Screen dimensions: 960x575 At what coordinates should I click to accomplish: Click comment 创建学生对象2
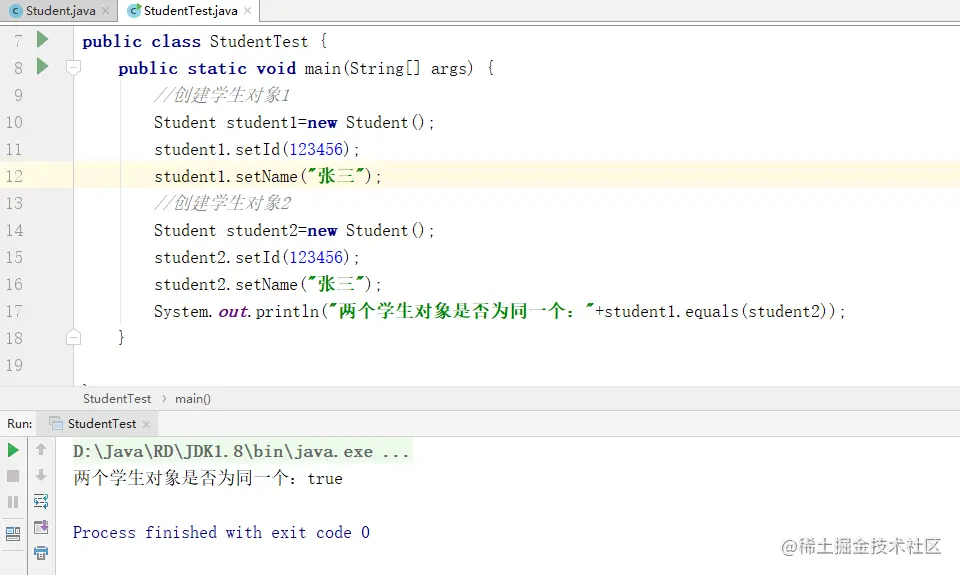pyautogui.click(x=223, y=203)
